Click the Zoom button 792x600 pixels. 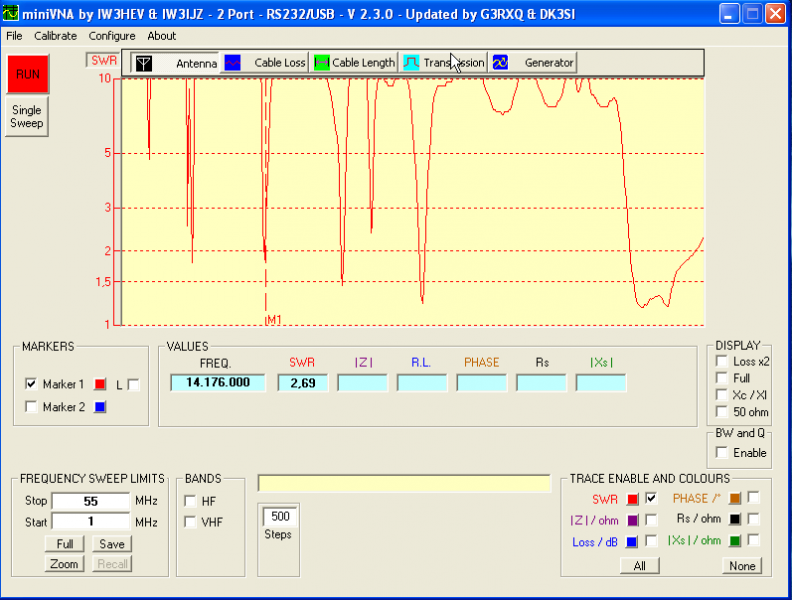click(x=65, y=564)
